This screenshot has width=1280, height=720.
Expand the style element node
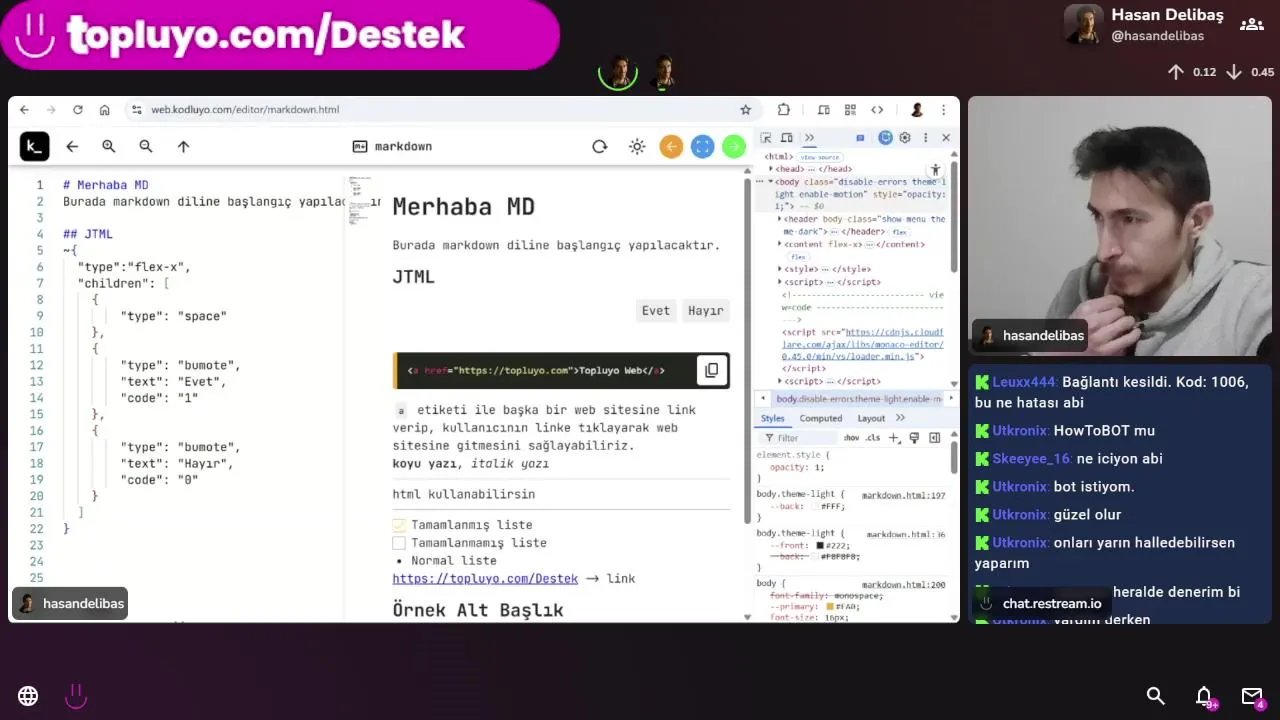(x=780, y=269)
